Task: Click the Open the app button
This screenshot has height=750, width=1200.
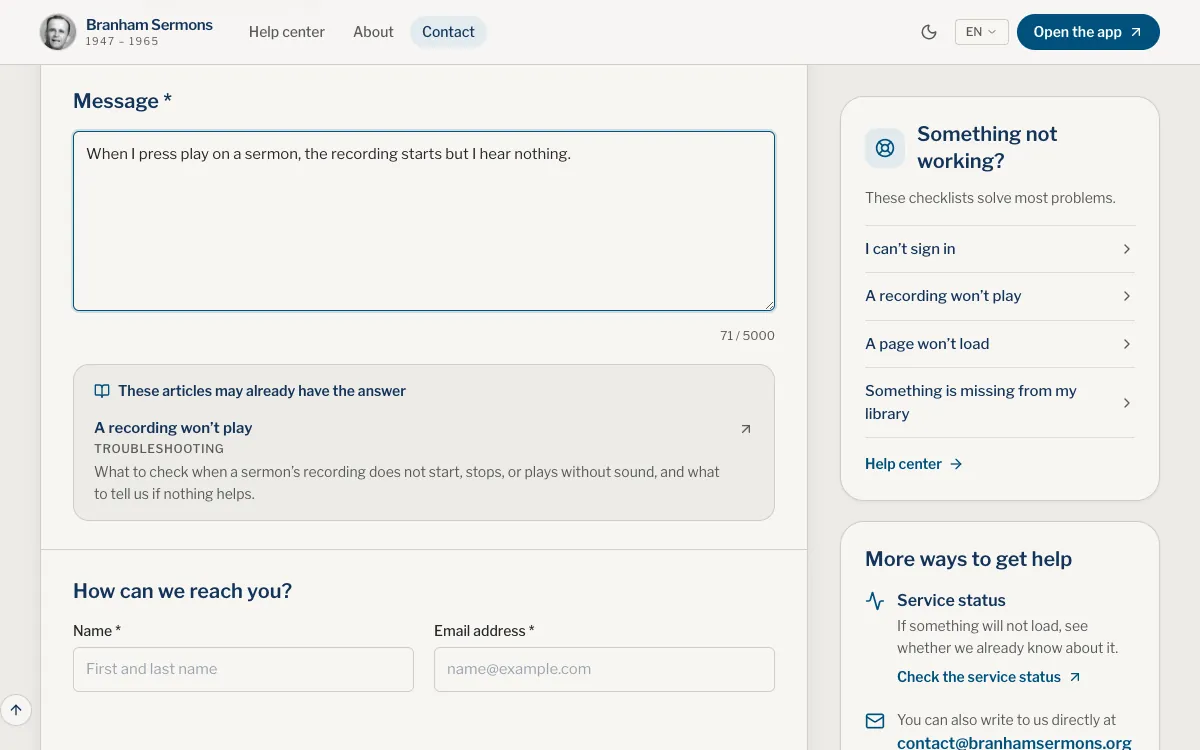Action: click(1088, 32)
